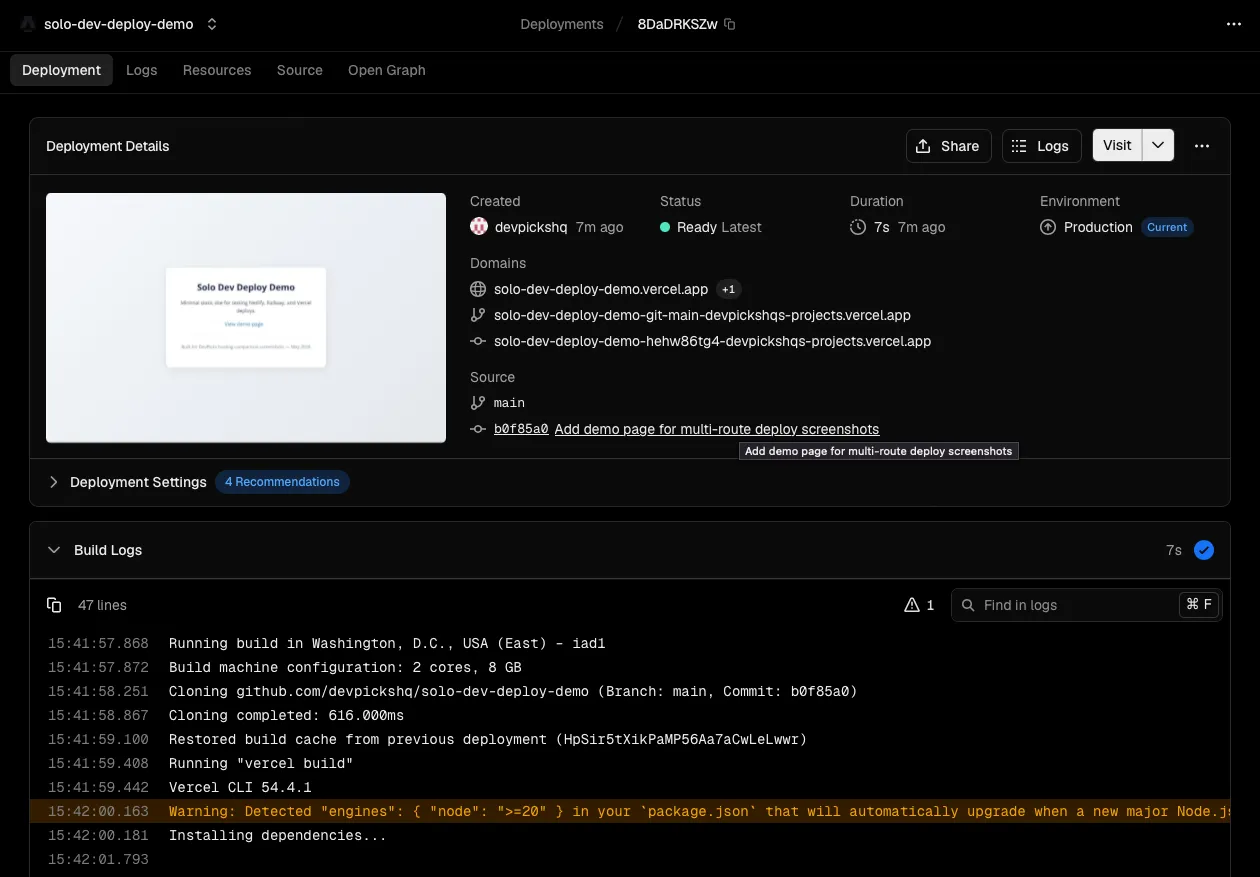Click the Share button
This screenshot has height=877, width=1260.
click(x=948, y=145)
